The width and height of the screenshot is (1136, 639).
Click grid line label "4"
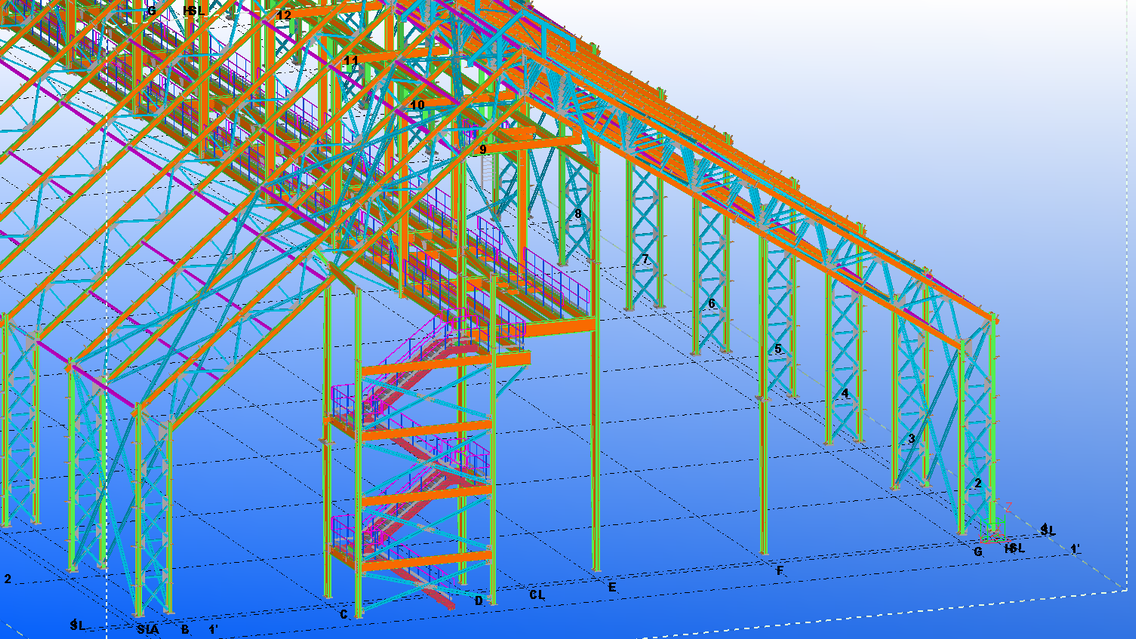pyautogui.click(x=845, y=394)
